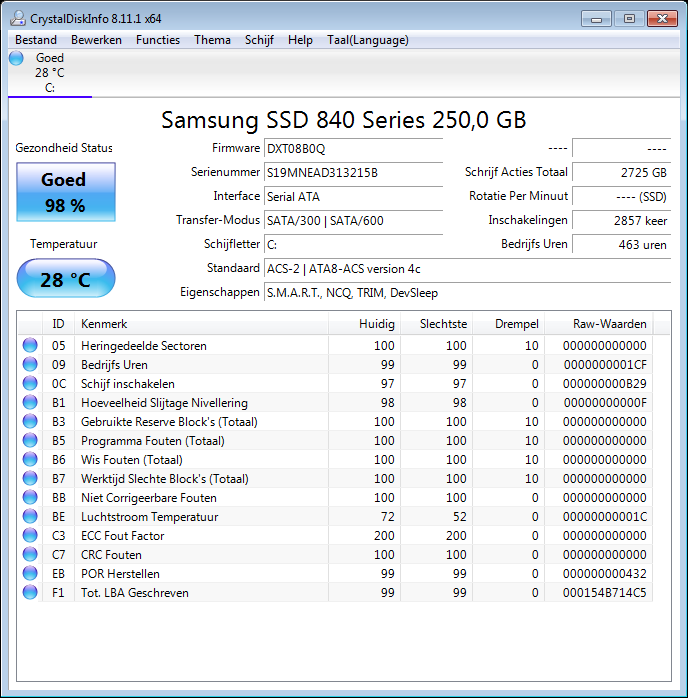Click the Drempel column header
Image resolution: width=688 pixels, height=698 pixels.
coord(509,324)
